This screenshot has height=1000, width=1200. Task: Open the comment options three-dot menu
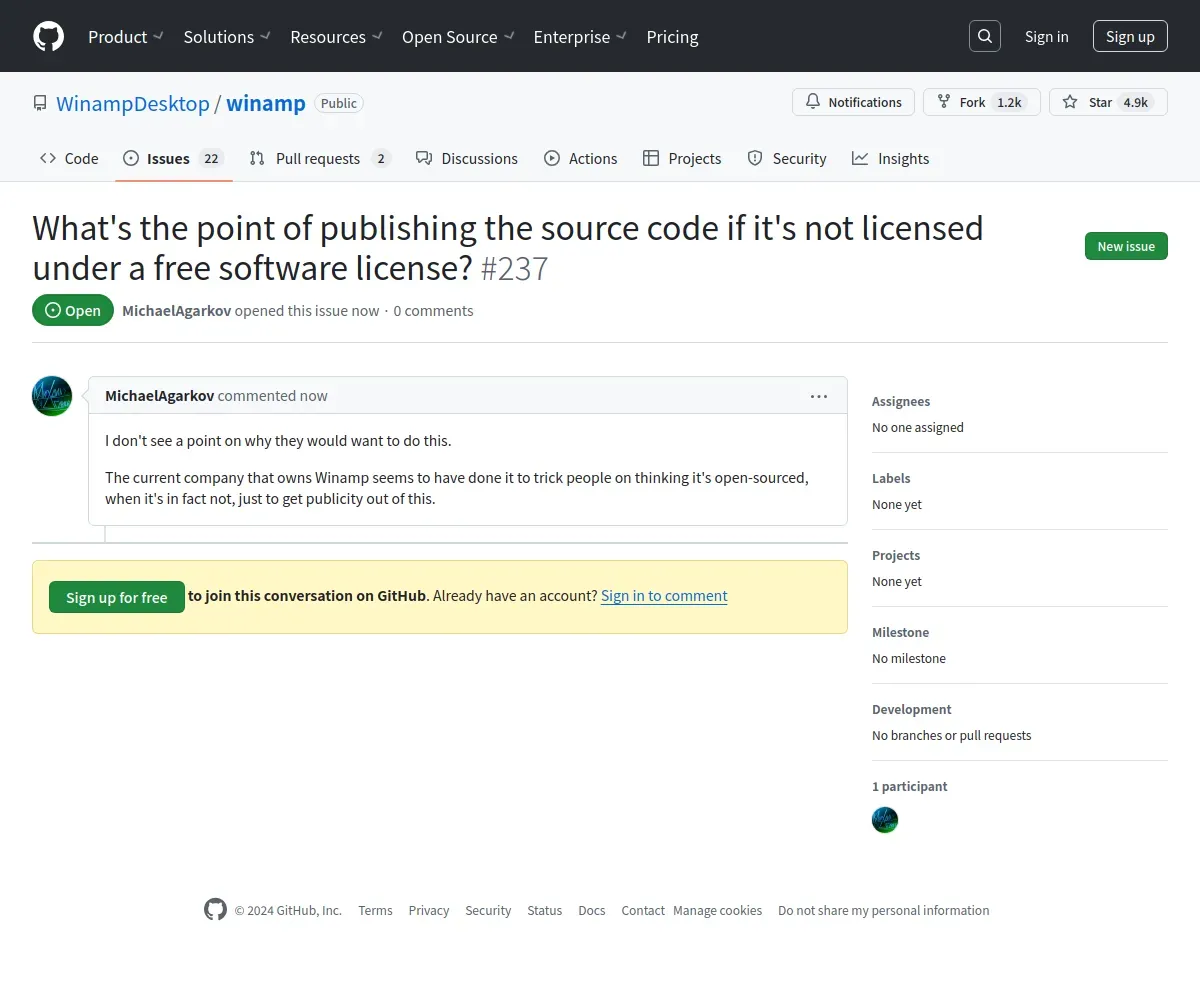coord(819,396)
